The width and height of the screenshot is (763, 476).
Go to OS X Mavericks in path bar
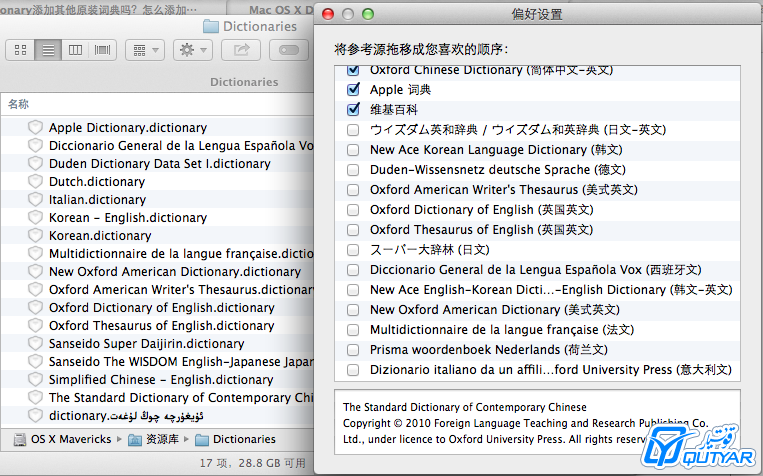[x=71, y=439]
